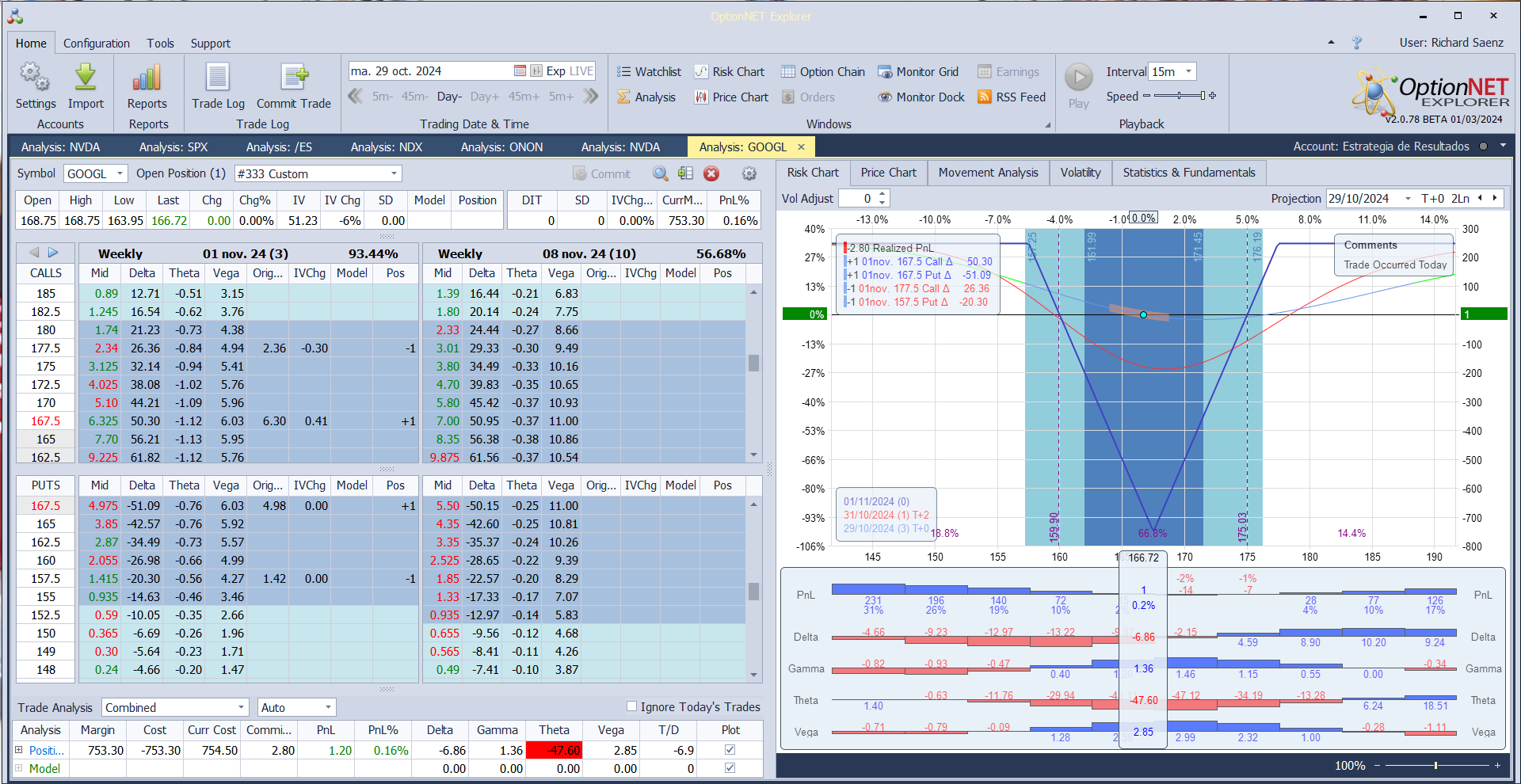Open the RSS Feed window
Viewport: 1521px width, 784px height.
1012,97
